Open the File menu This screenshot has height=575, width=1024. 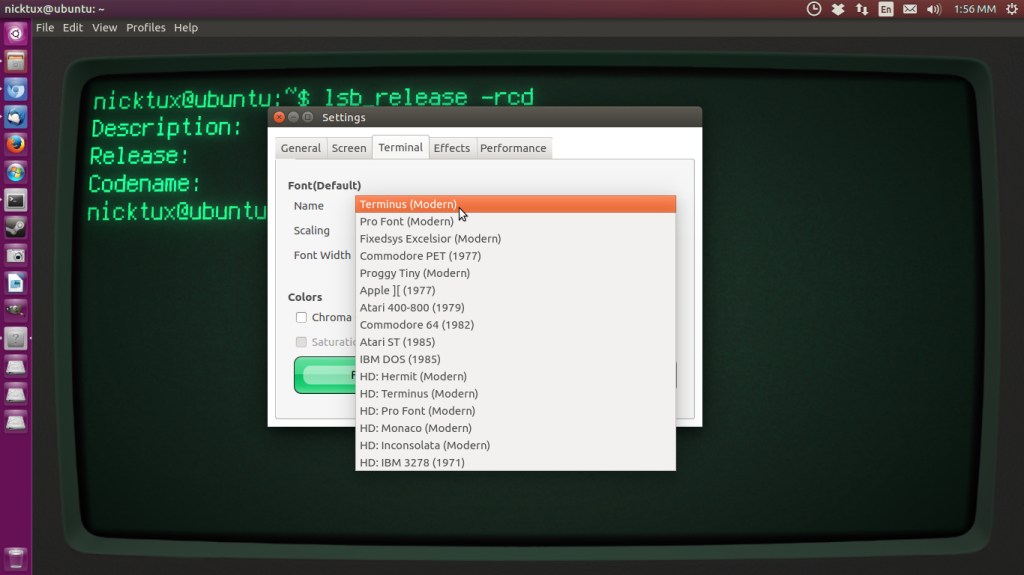[45, 27]
